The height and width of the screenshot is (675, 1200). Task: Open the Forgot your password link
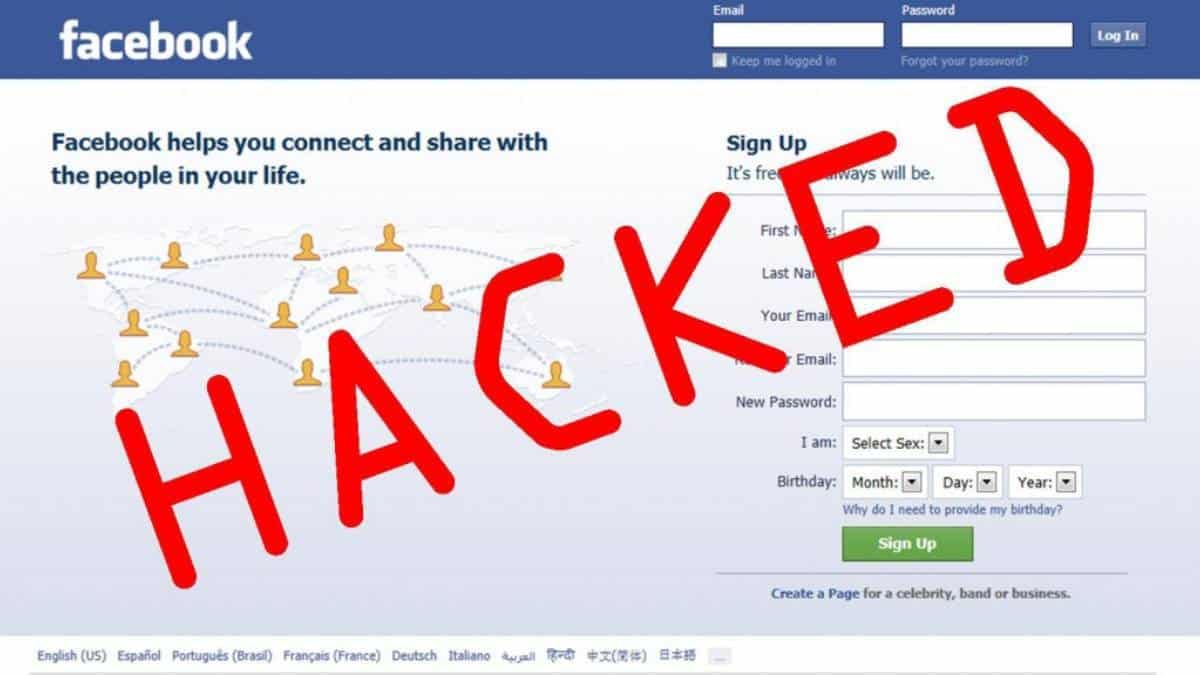tap(964, 61)
